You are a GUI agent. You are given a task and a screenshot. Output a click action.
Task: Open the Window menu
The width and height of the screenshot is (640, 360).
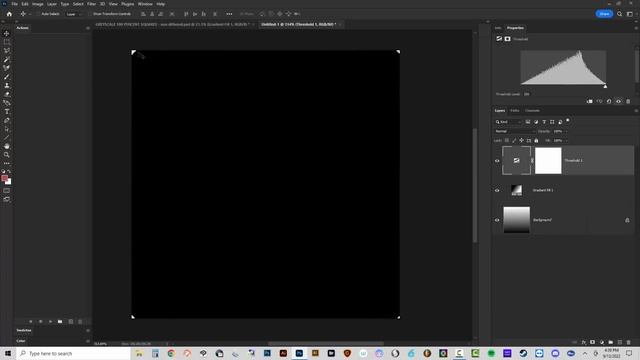pos(145,4)
